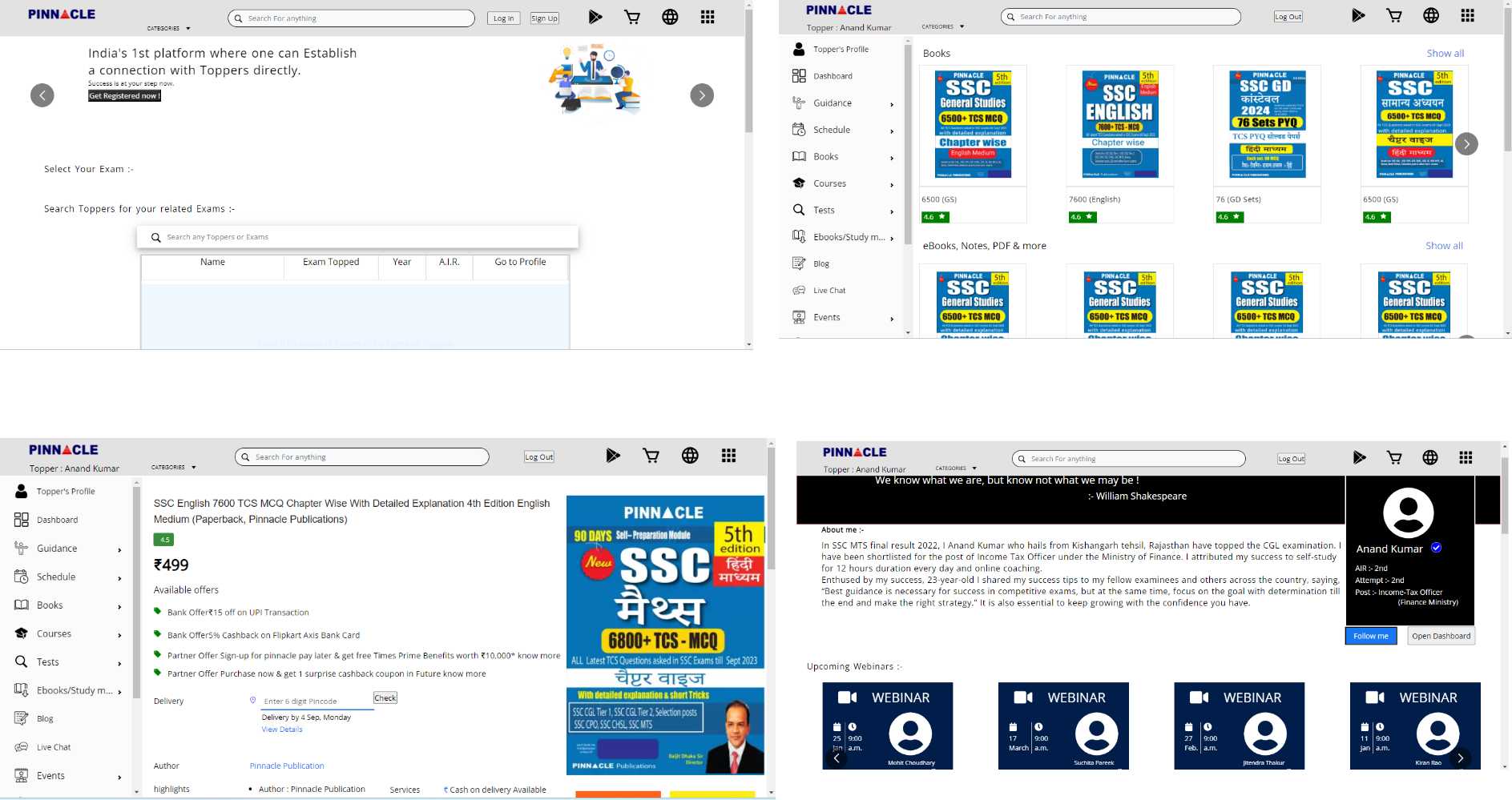Click the Open Dashboard button
The image size is (1512, 800).
coord(1441,636)
